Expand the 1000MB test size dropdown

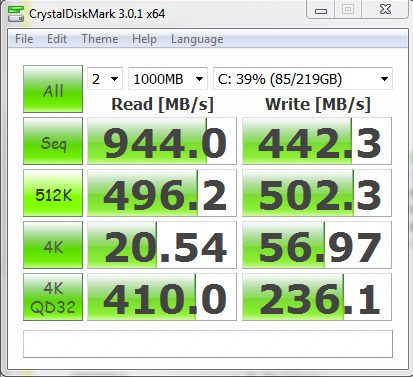click(168, 79)
